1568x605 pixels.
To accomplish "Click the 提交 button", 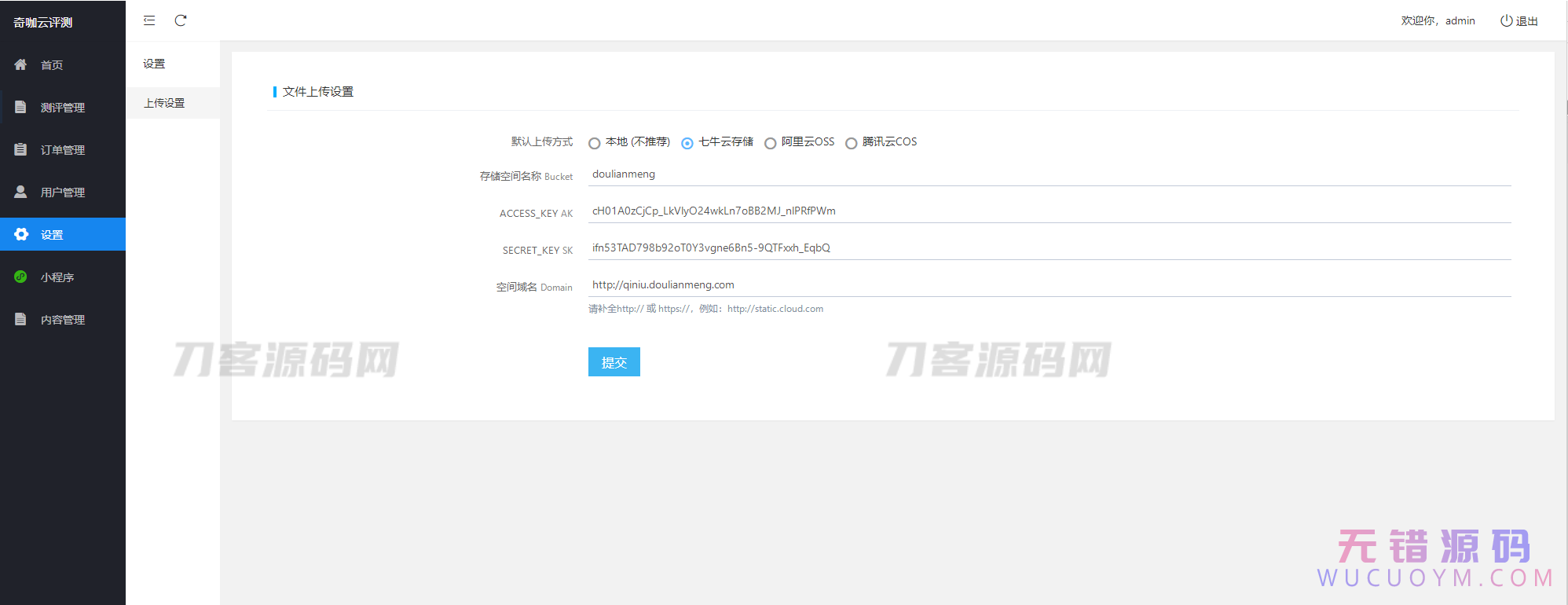I will [614, 362].
